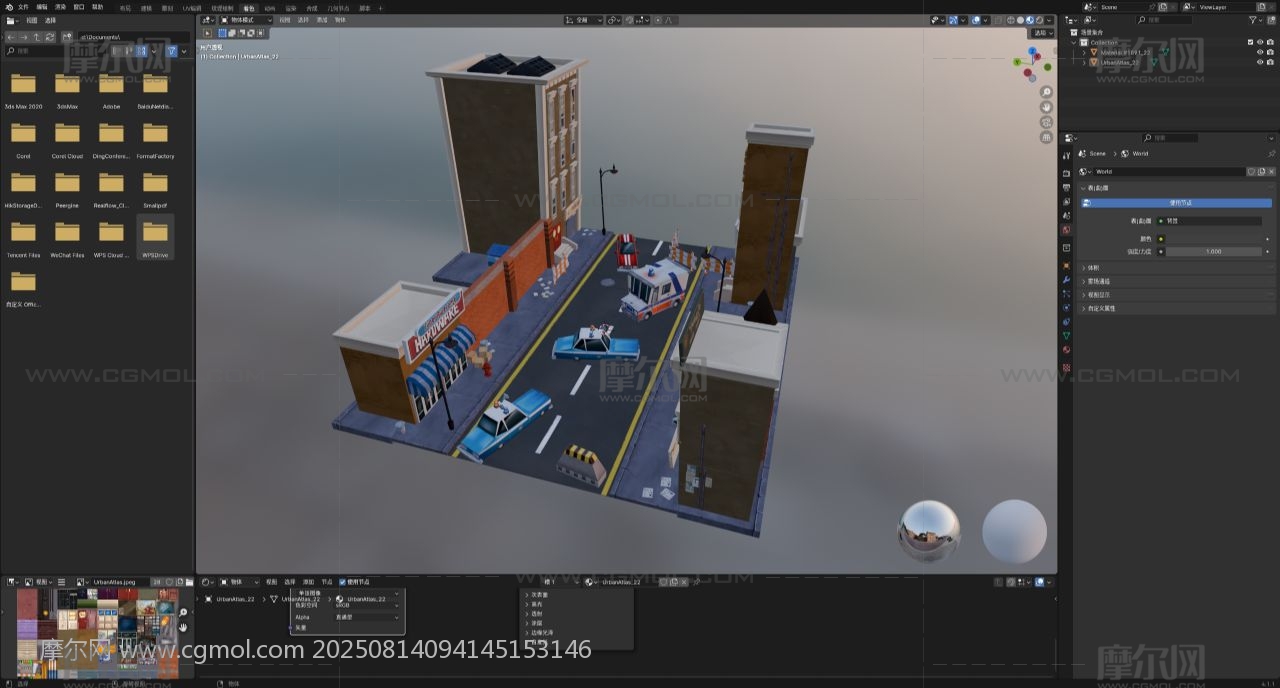Hide UrbanAtlas_22 object with eye icon
1280x688 pixels.
click(1260, 62)
